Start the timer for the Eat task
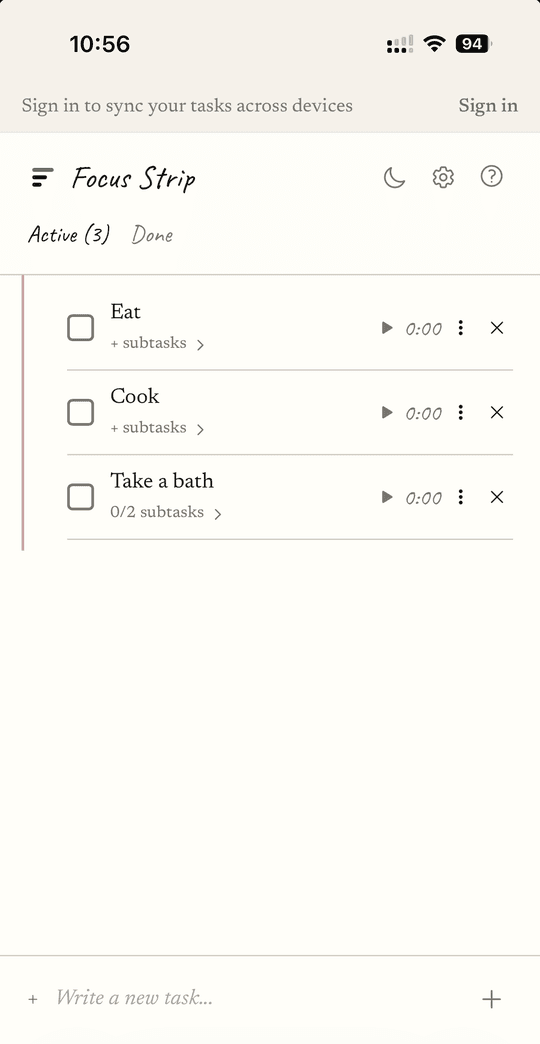The width and height of the screenshot is (540, 1044). tap(387, 328)
